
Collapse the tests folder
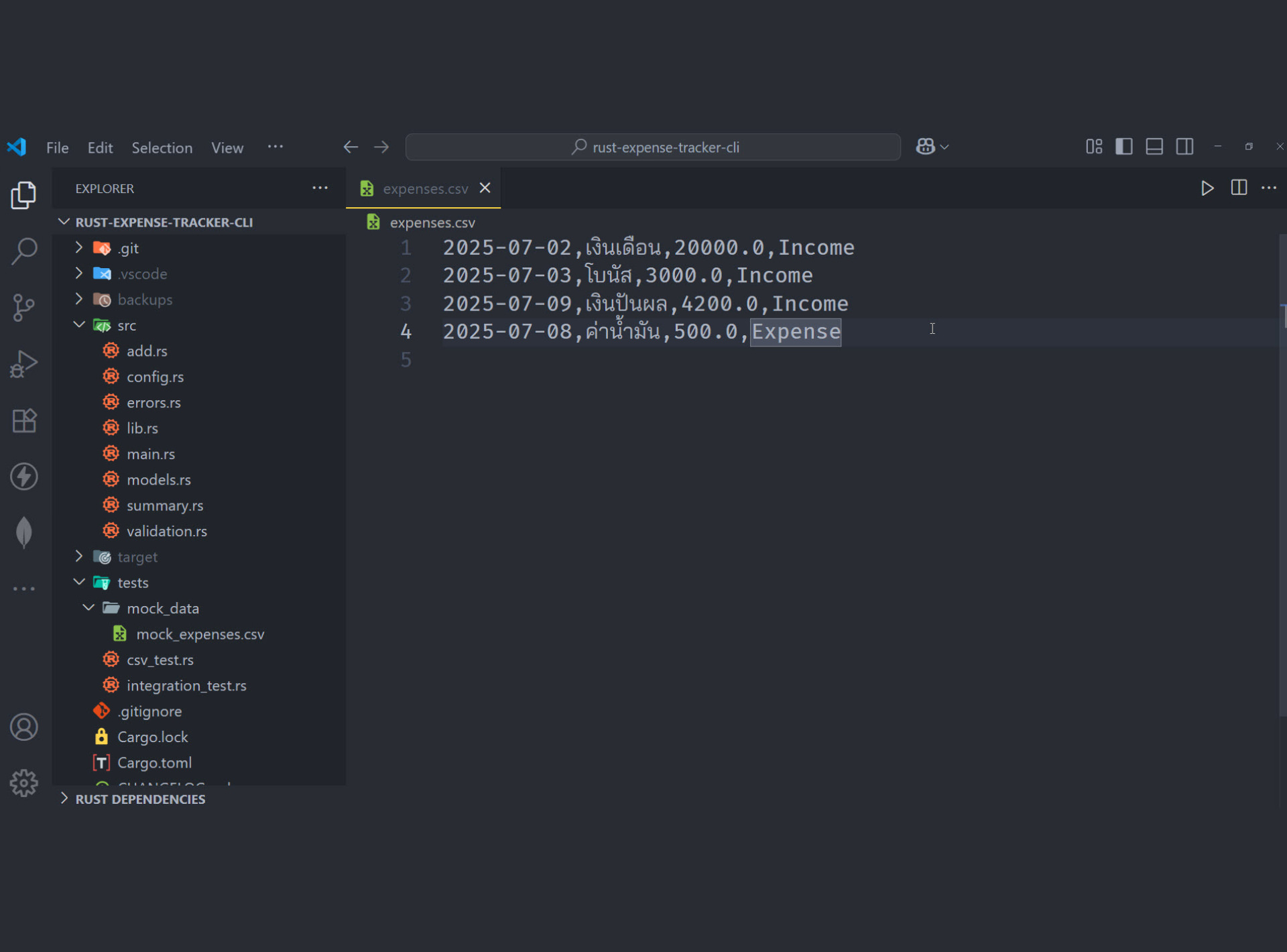(x=79, y=583)
